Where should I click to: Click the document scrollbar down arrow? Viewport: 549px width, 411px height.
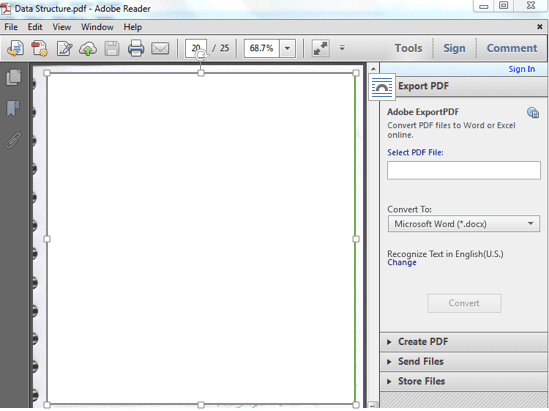point(373,405)
